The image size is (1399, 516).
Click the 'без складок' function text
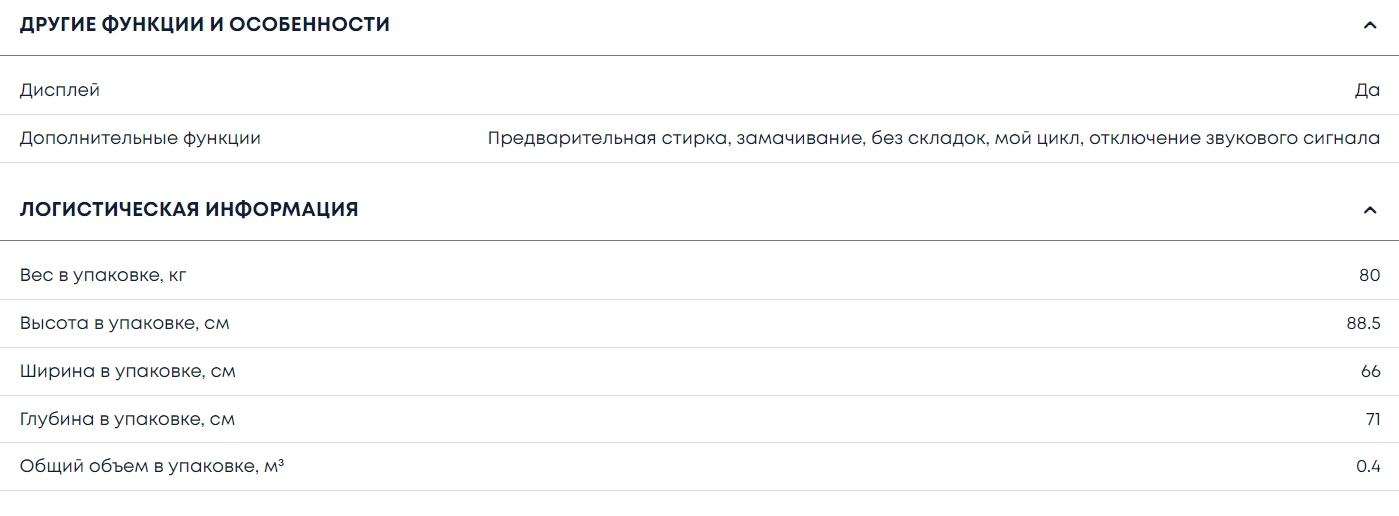tap(930, 138)
